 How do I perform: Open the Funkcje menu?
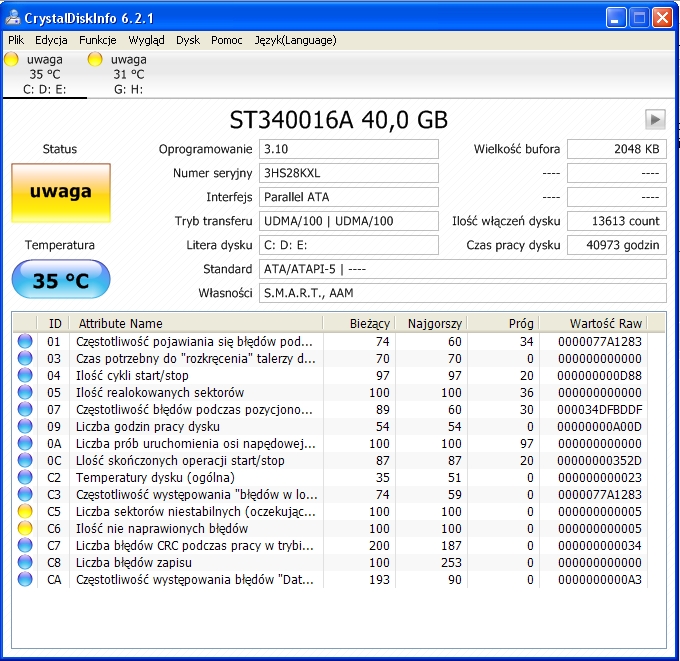[x=98, y=40]
